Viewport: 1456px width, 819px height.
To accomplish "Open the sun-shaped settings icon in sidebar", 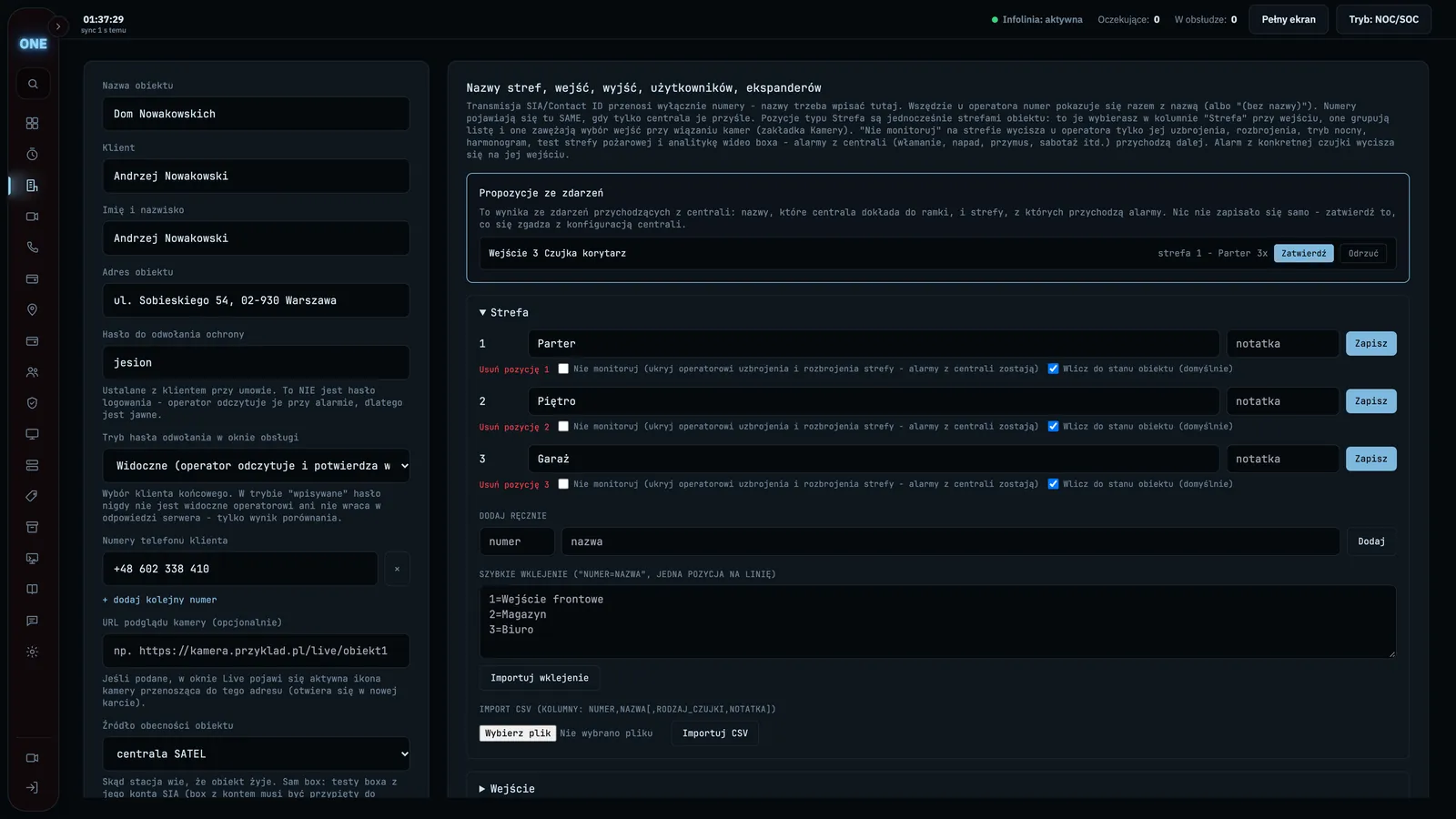I will 33,652.
